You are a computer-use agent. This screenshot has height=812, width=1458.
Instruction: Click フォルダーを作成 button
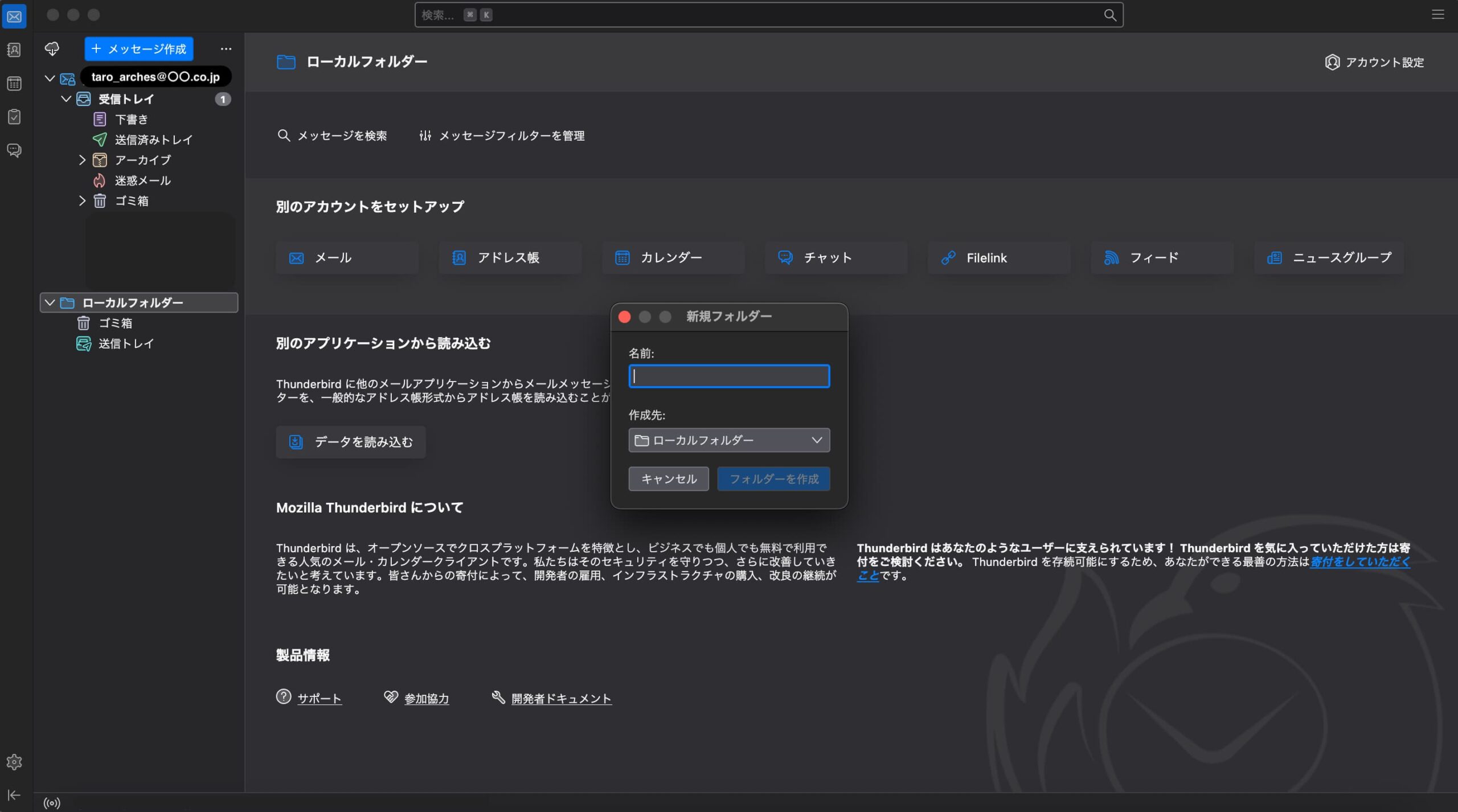pyautogui.click(x=773, y=479)
